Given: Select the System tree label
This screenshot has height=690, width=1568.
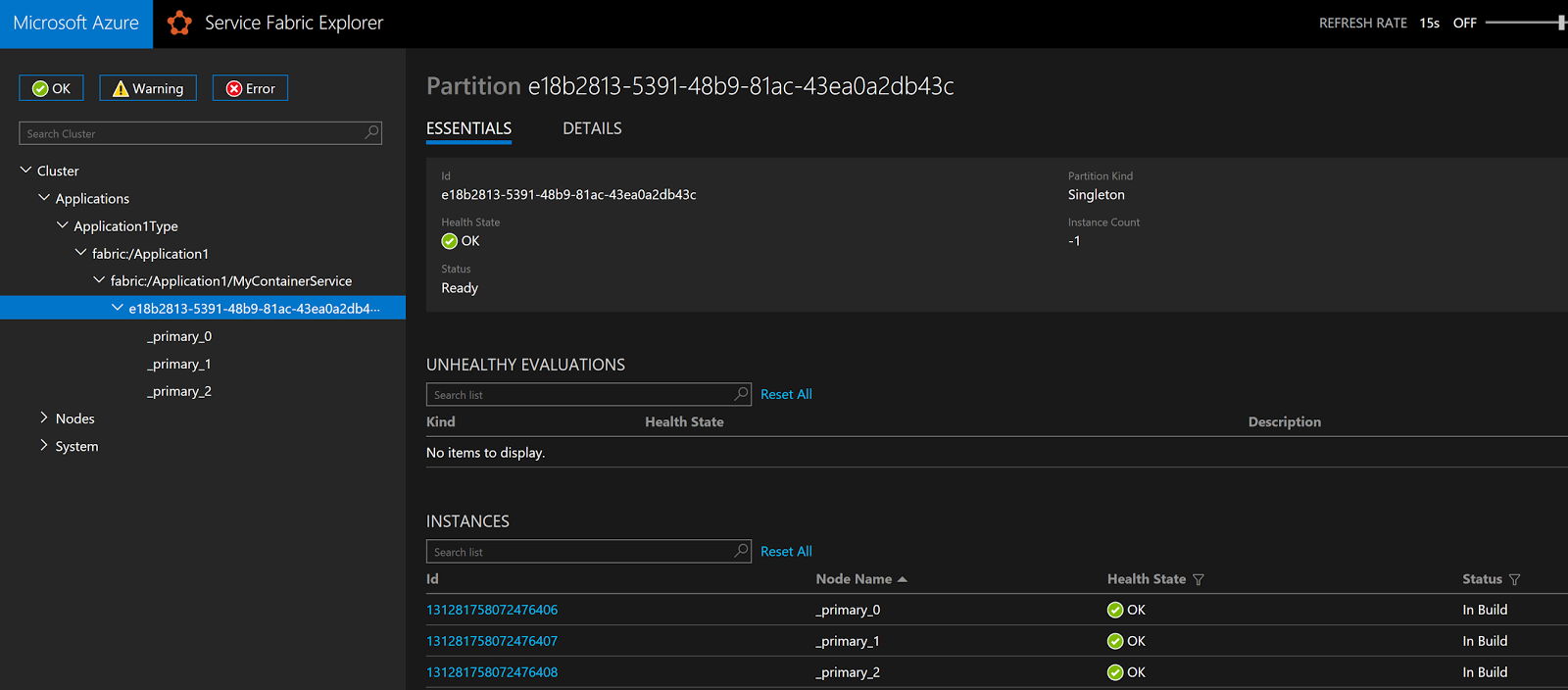Looking at the screenshot, I should (77, 446).
